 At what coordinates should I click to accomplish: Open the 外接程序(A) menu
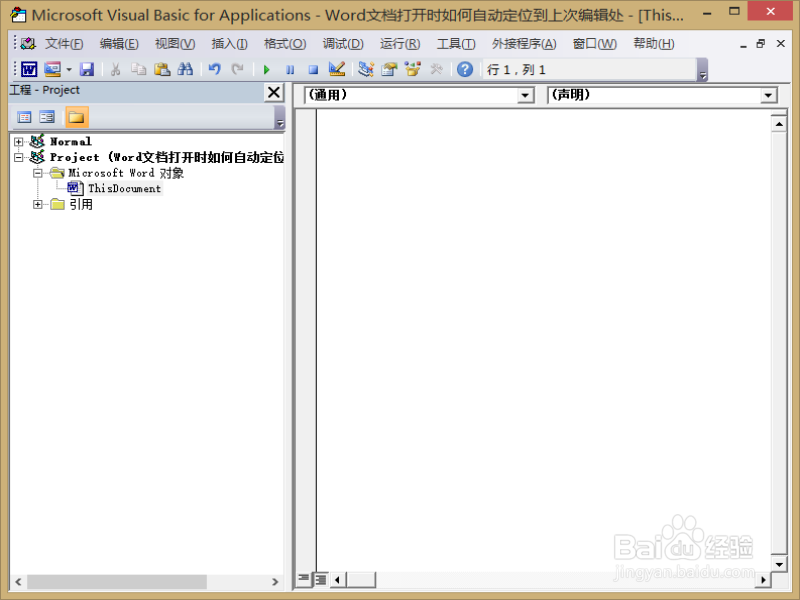(524, 44)
